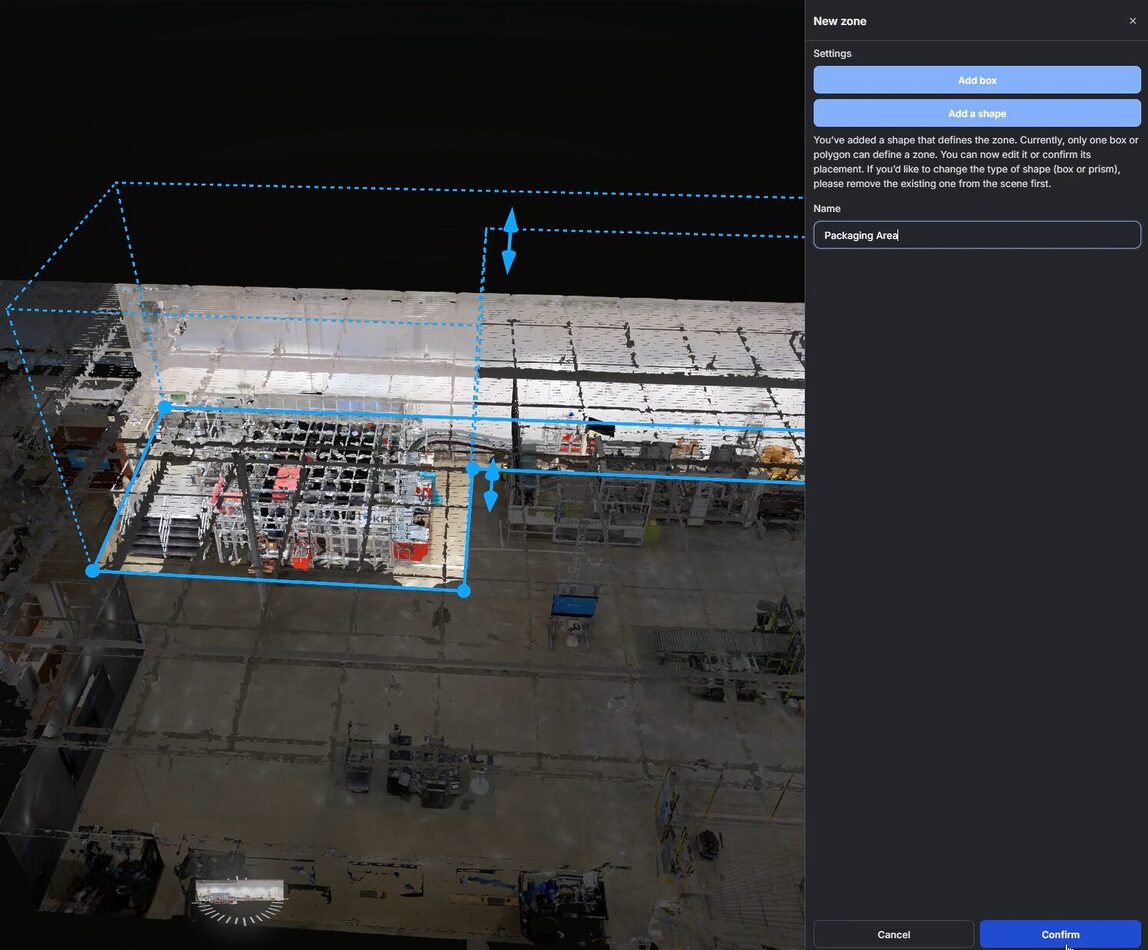Select the back-left corner handle of the zone
Screen dimensions: 1148x950
point(163,406)
